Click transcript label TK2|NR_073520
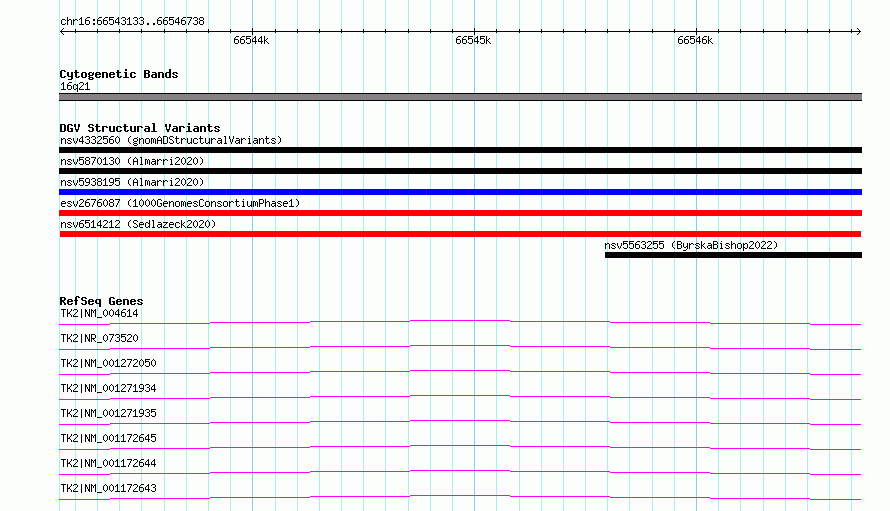 coord(99,338)
